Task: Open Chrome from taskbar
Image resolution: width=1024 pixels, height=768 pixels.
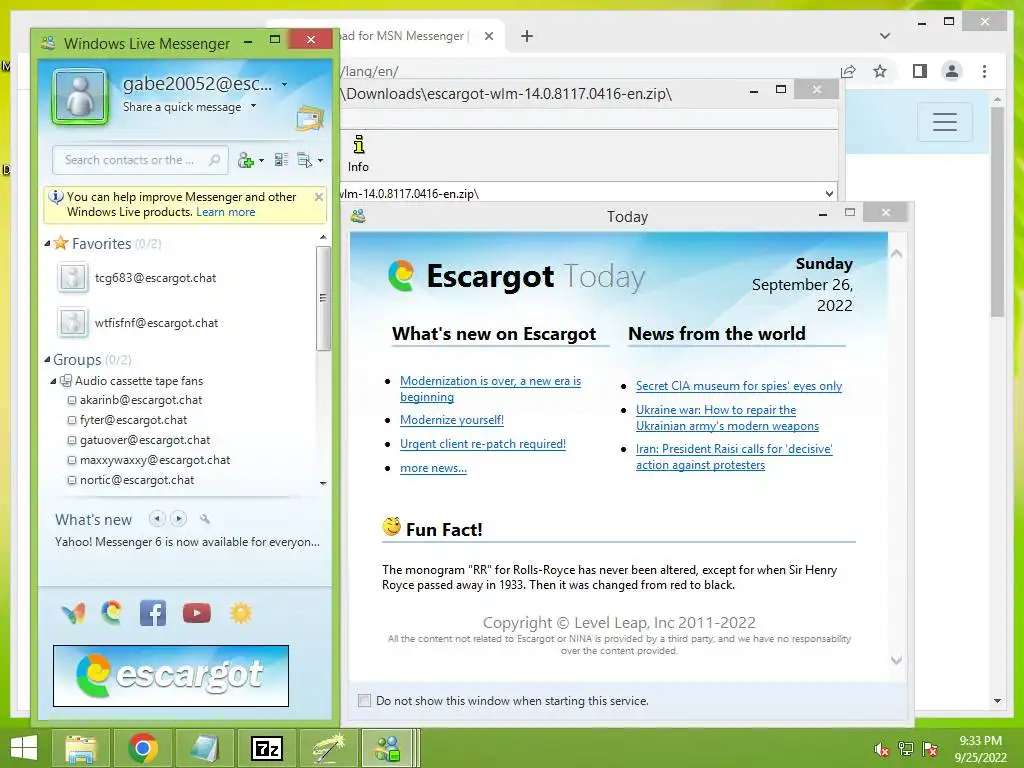Action: pyautogui.click(x=142, y=748)
